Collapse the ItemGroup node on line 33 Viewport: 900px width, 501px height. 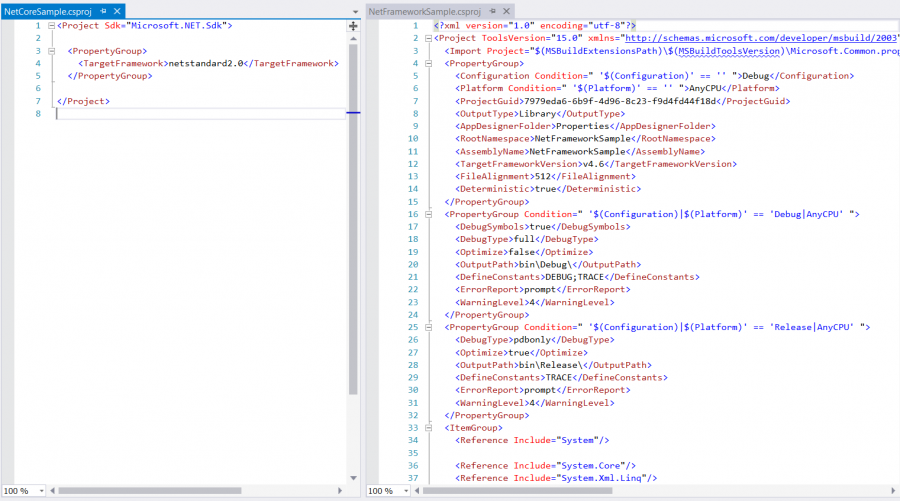(429, 428)
